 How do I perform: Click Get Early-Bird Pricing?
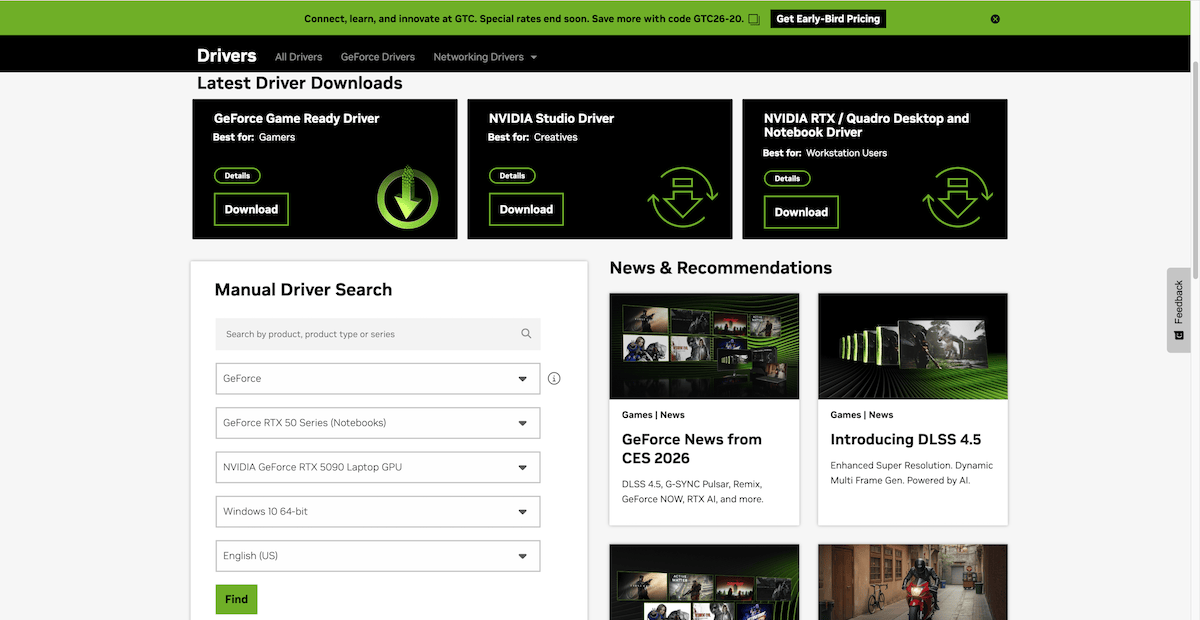click(x=827, y=18)
